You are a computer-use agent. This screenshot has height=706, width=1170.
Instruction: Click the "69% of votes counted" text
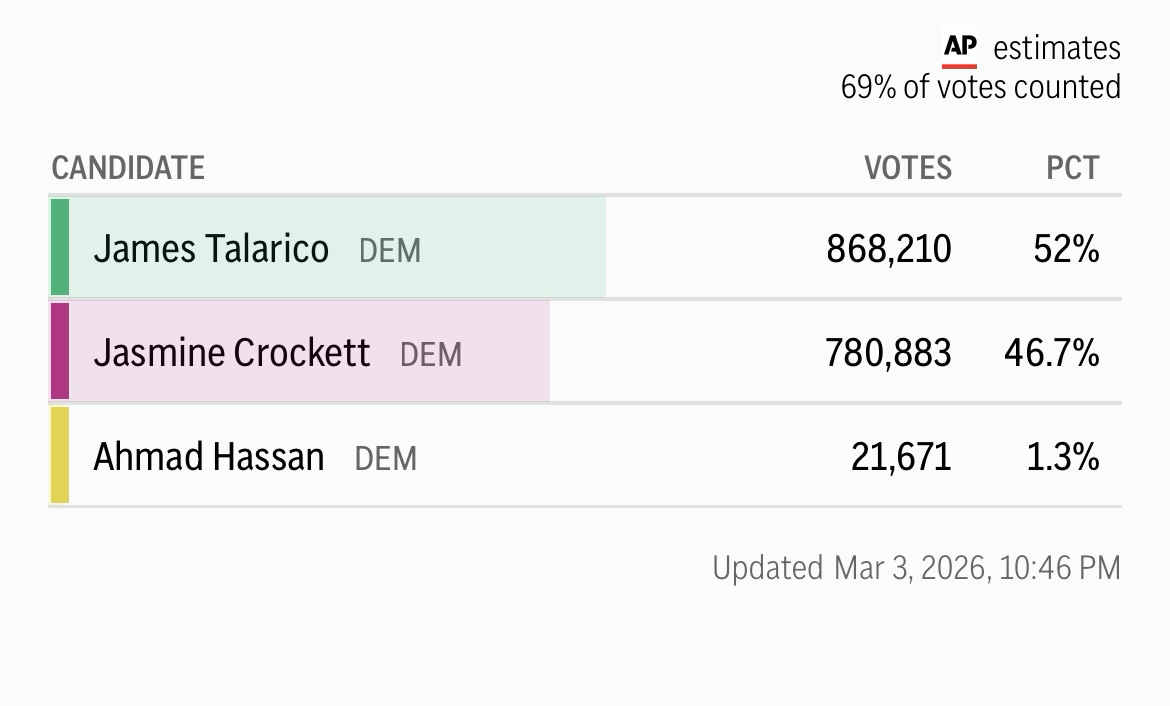click(x=980, y=87)
